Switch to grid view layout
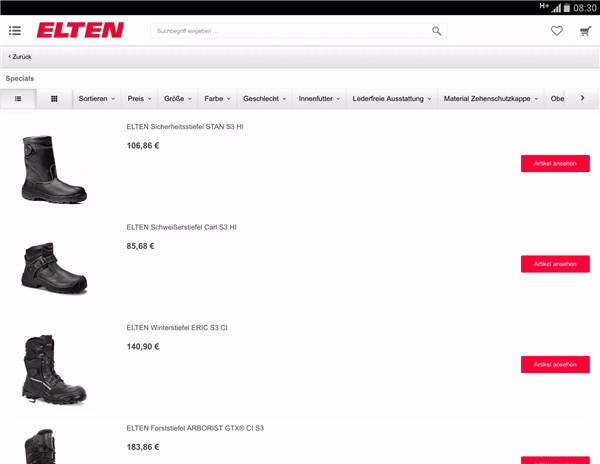The width and height of the screenshot is (600, 464). click(x=54, y=99)
